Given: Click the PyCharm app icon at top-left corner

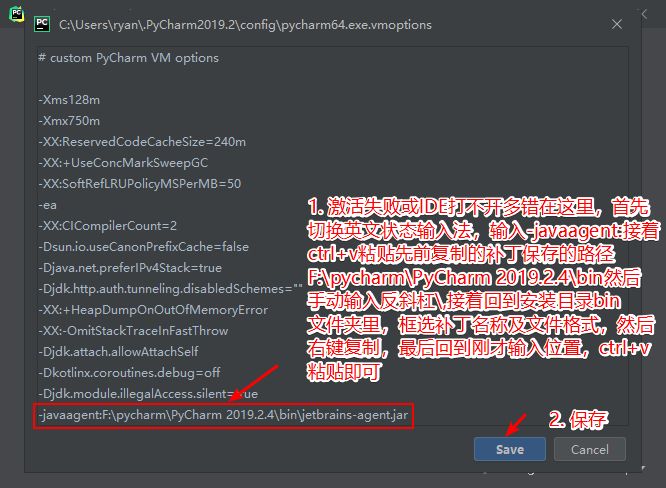Looking at the screenshot, I should (16, 14).
